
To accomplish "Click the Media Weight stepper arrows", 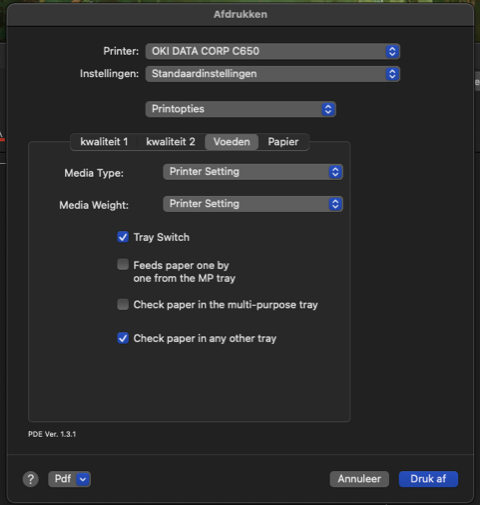I will (x=335, y=204).
